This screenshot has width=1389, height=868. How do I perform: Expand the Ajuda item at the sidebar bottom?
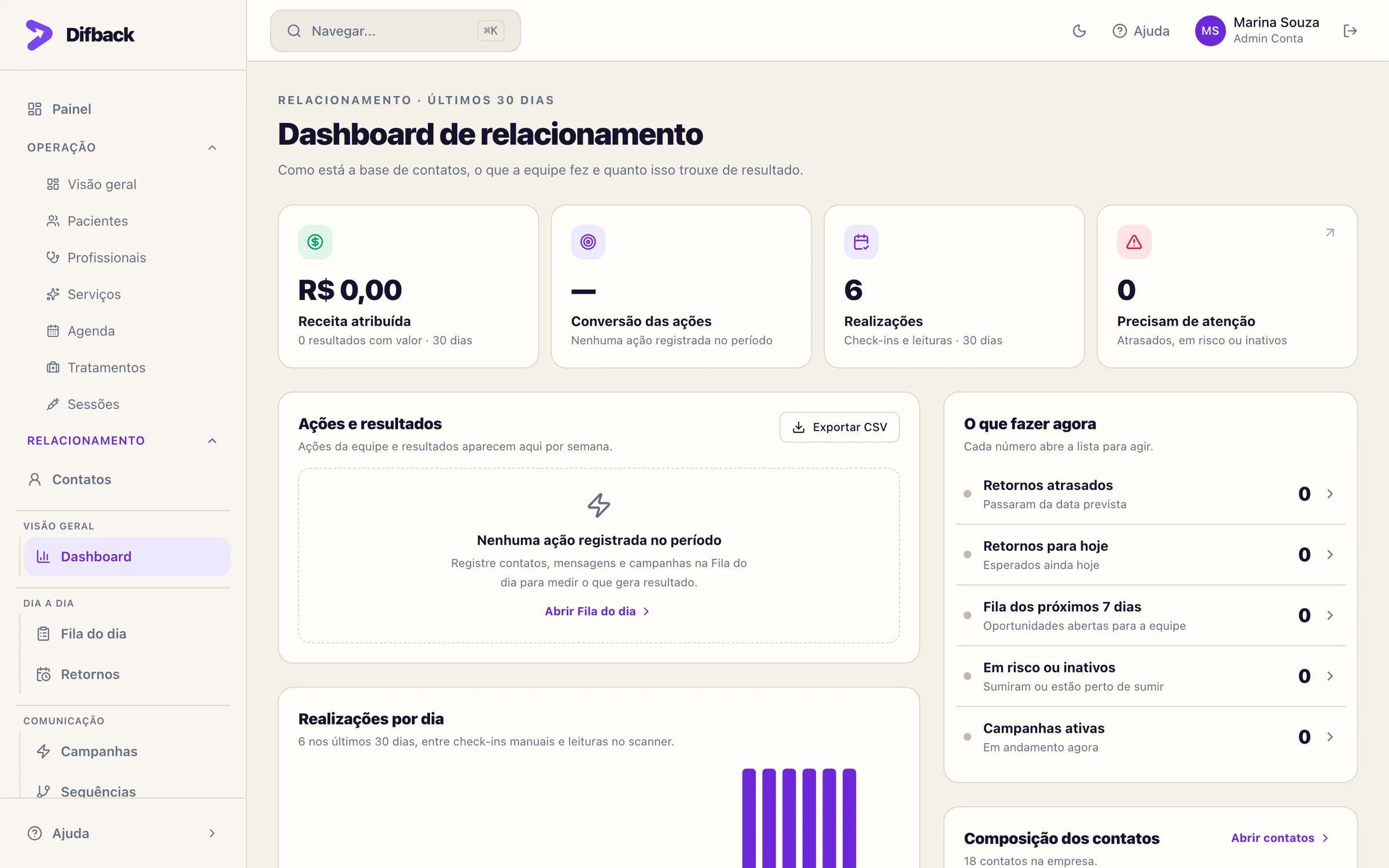(123, 833)
